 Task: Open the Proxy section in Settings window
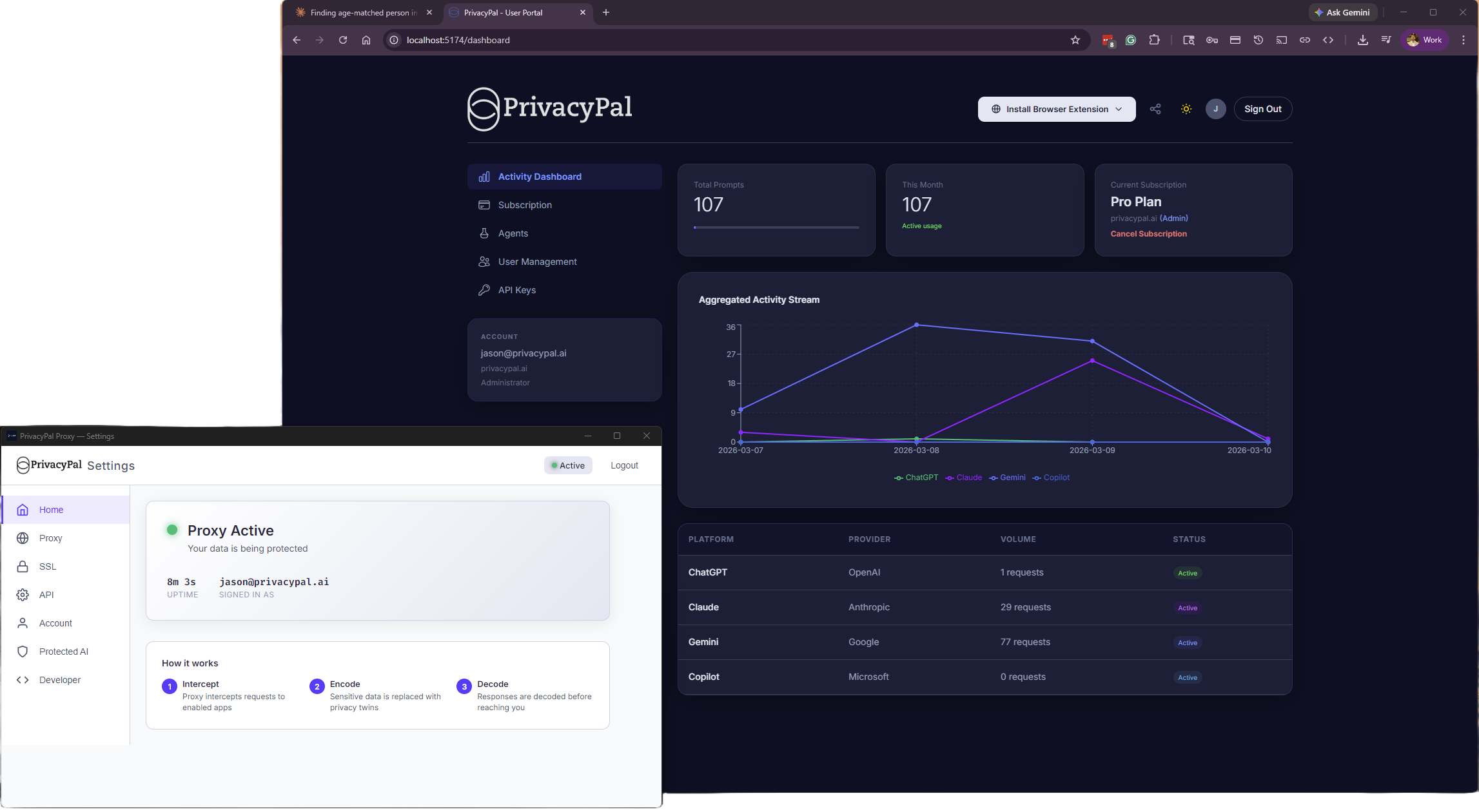tap(66, 538)
